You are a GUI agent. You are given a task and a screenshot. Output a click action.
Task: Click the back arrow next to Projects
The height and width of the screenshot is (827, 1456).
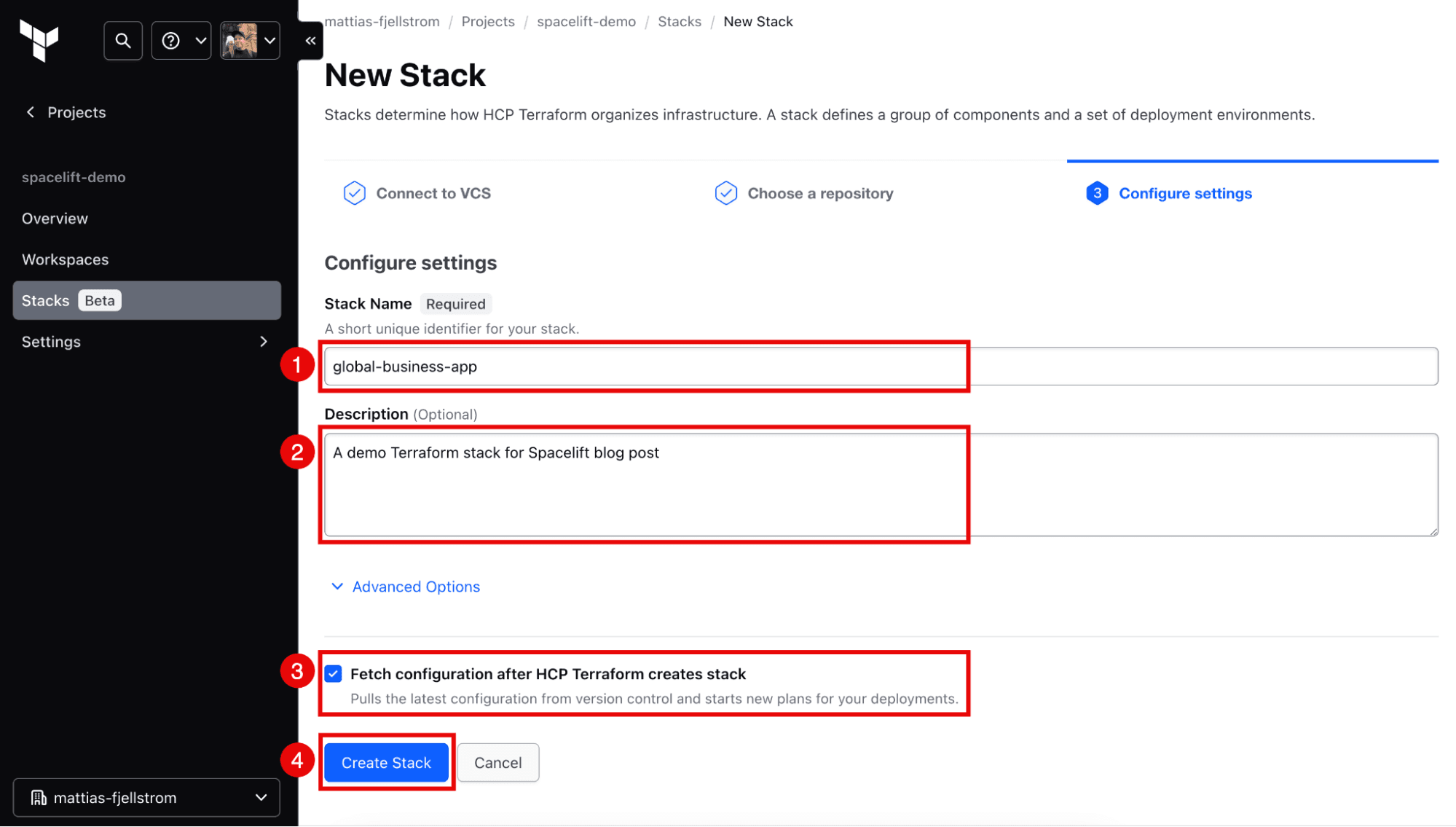[30, 111]
